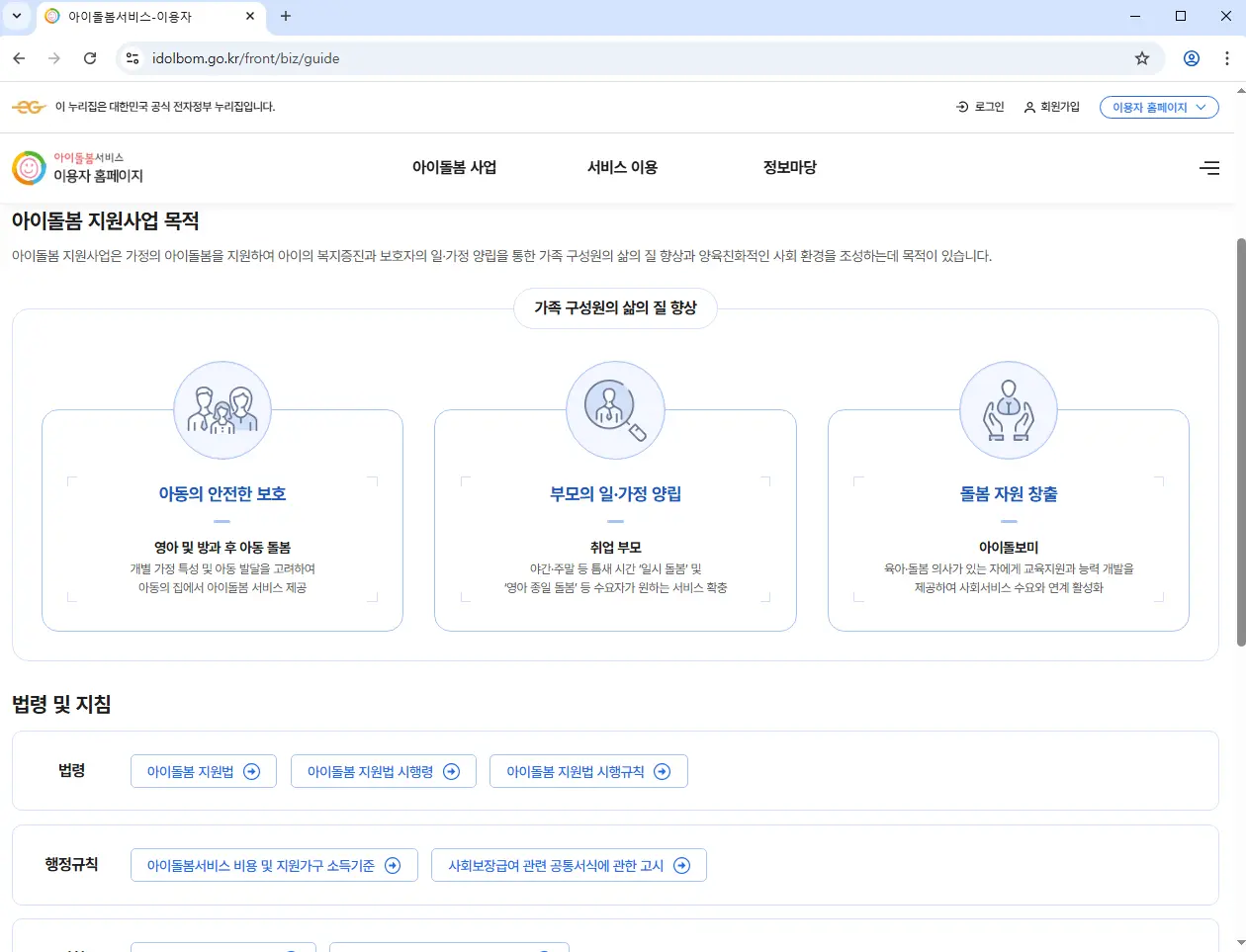Click the back navigation arrow

pyautogui.click(x=18, y=58)
